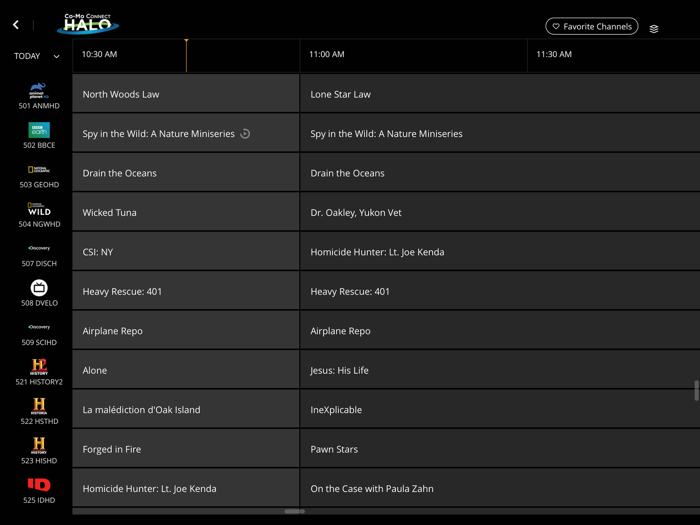
Task: Click restart icon on Spy in the Wild
Action: point(245,133)
